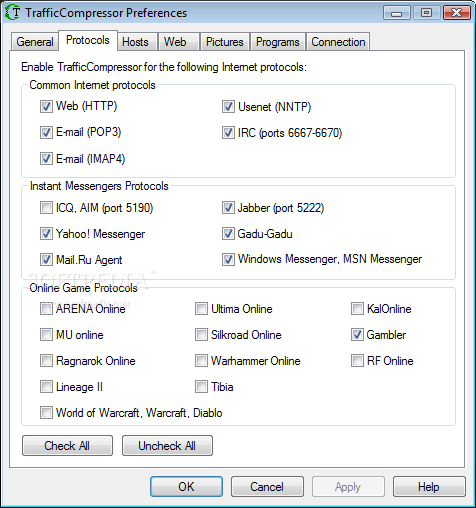Open the Pictures tab
Screen dimensions: 476x508
[x=225, y=42]
